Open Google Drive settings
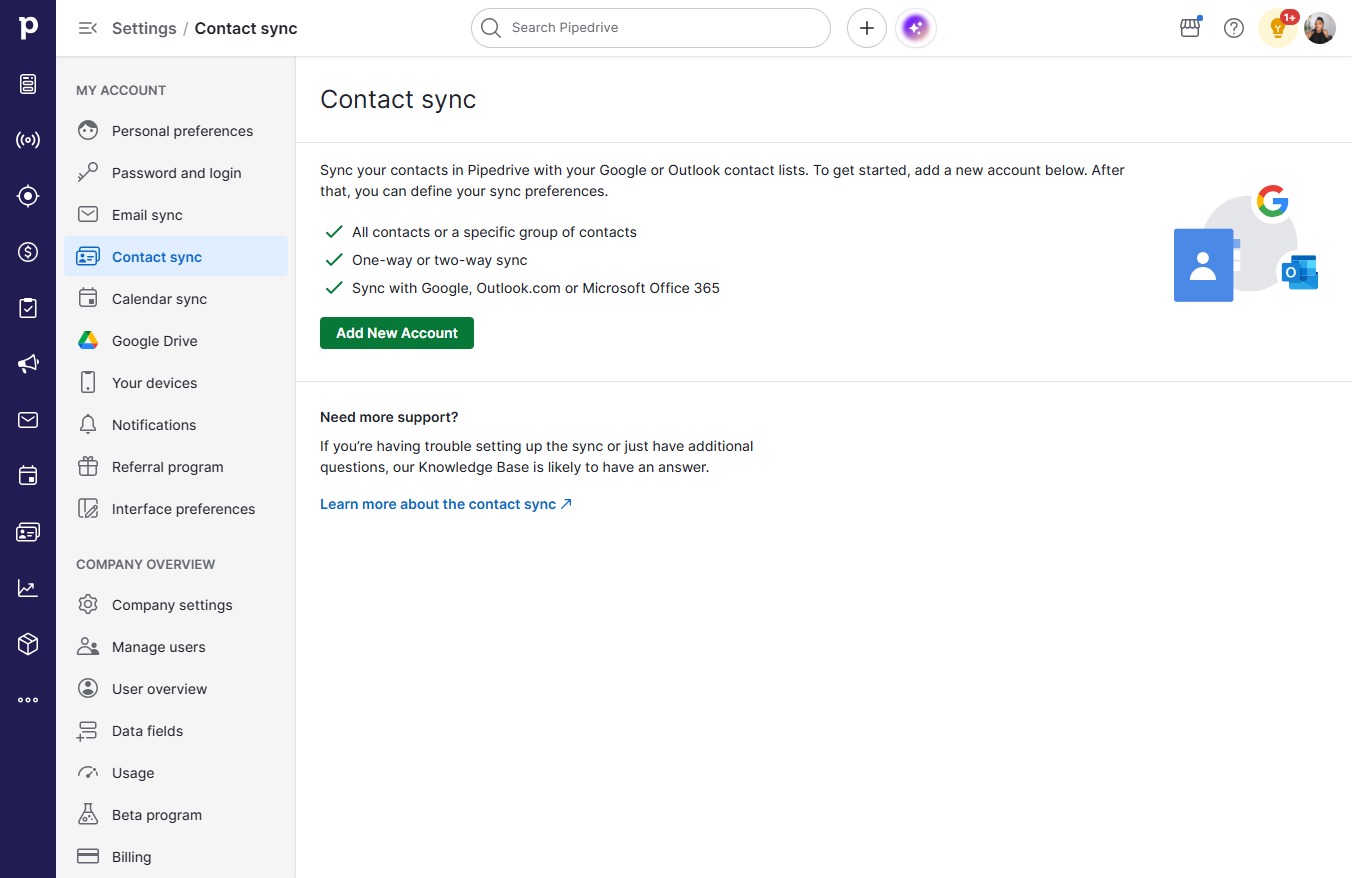Image resolution: width=1352 pixels, height=878 pixels. click(x=176, y=341)
